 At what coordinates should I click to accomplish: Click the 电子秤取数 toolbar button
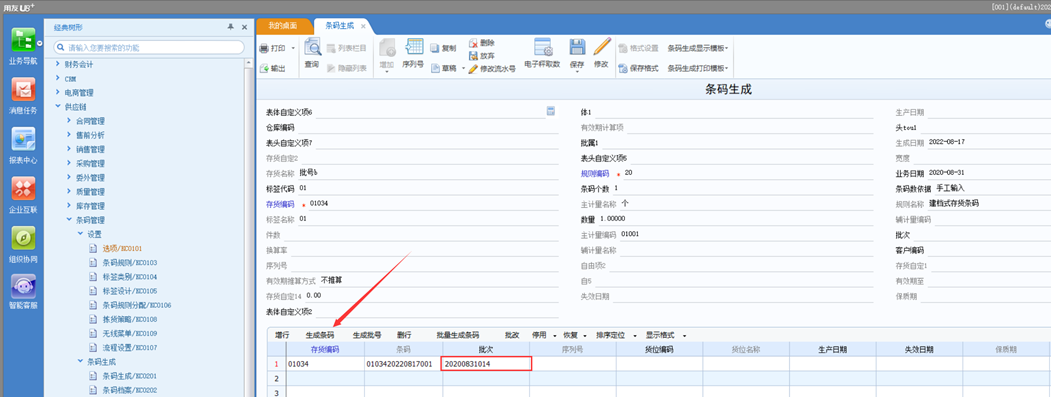(x=542, y=54)
